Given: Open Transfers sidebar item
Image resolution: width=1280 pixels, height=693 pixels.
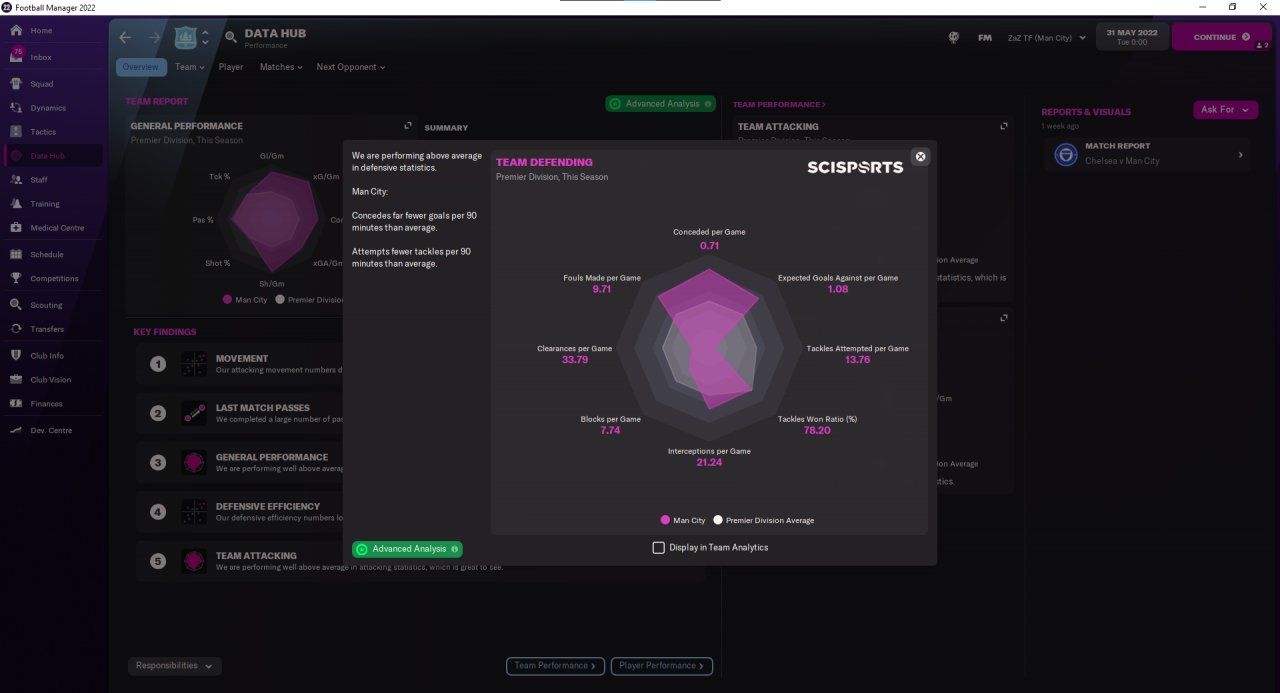Looking at the screenshot, I should (x=46, y=329).
